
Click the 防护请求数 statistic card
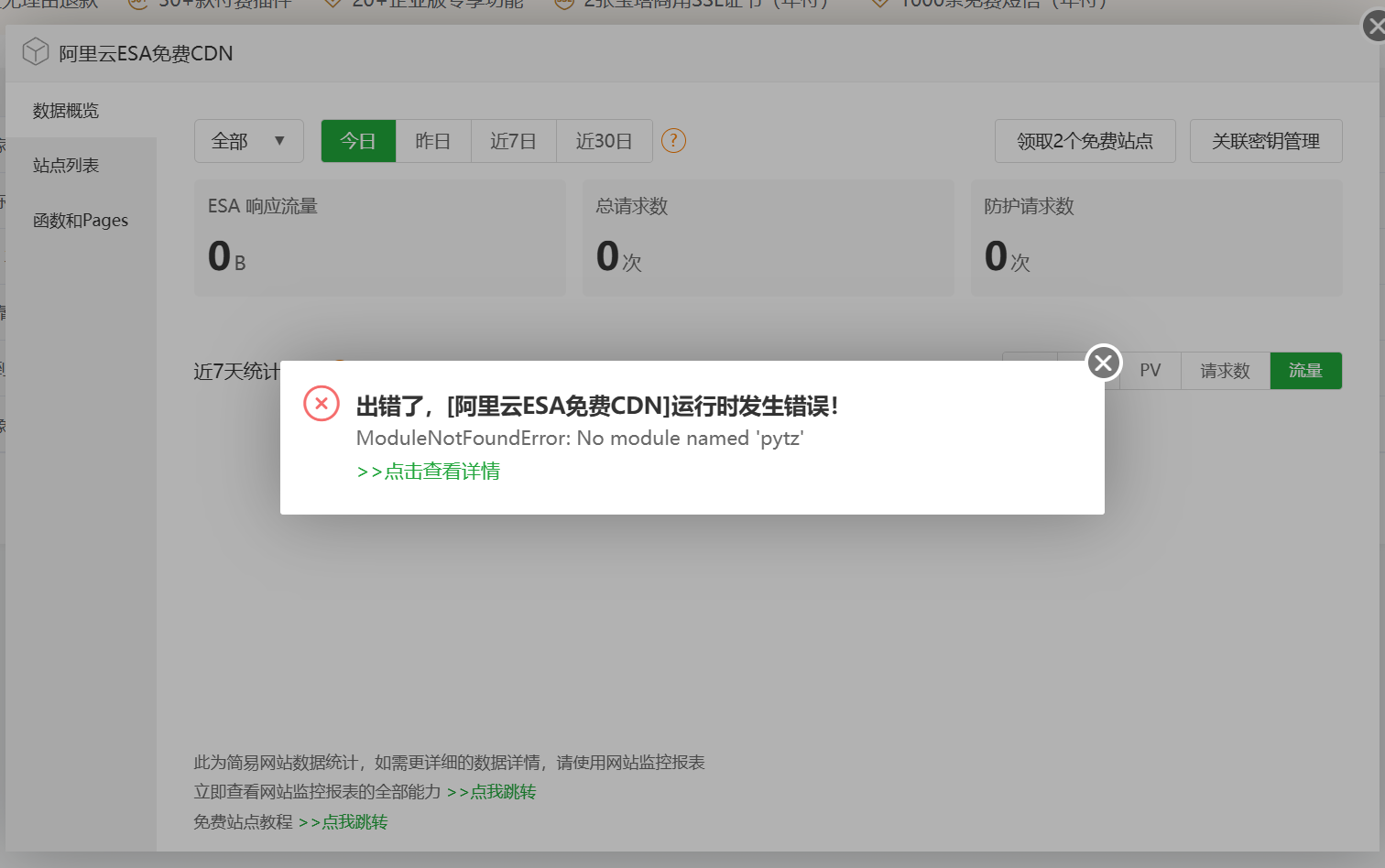tap(1157, 238)
